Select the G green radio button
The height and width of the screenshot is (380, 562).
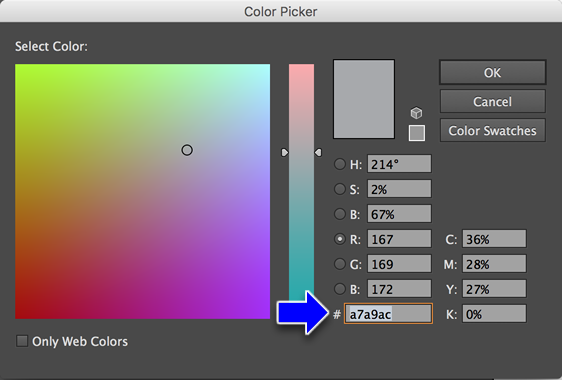pyautogui.click(x=339, y=264)
